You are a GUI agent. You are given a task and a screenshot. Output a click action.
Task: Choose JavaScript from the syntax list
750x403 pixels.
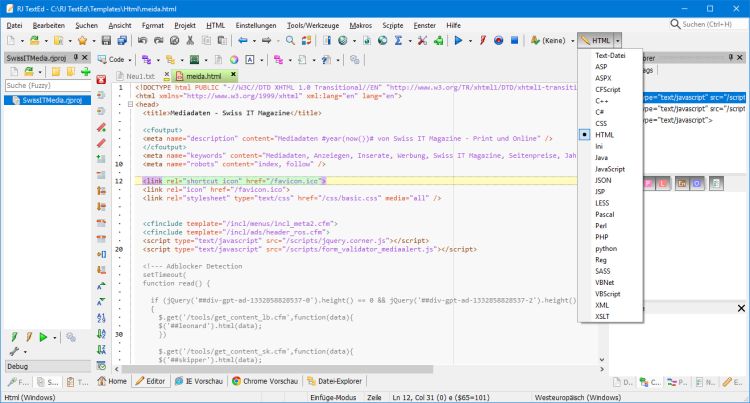tap(608, 169)
